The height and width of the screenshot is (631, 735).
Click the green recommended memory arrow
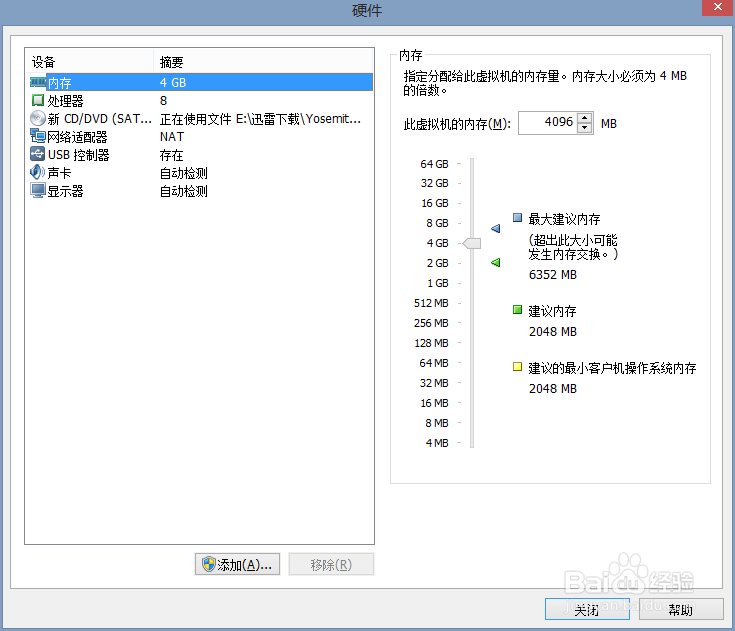(495, 263)
